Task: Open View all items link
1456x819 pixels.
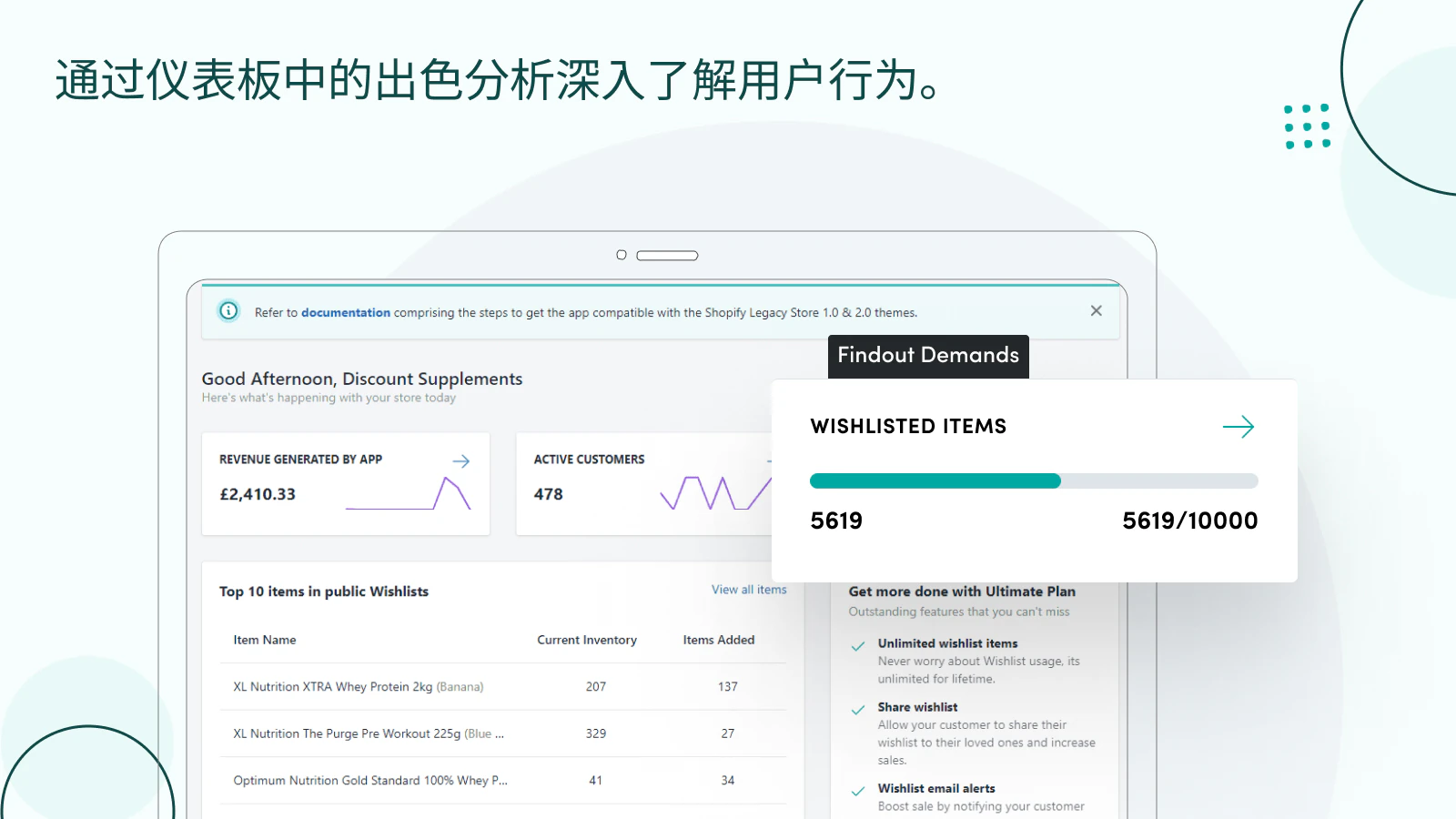Action: (x=749, y=590)
